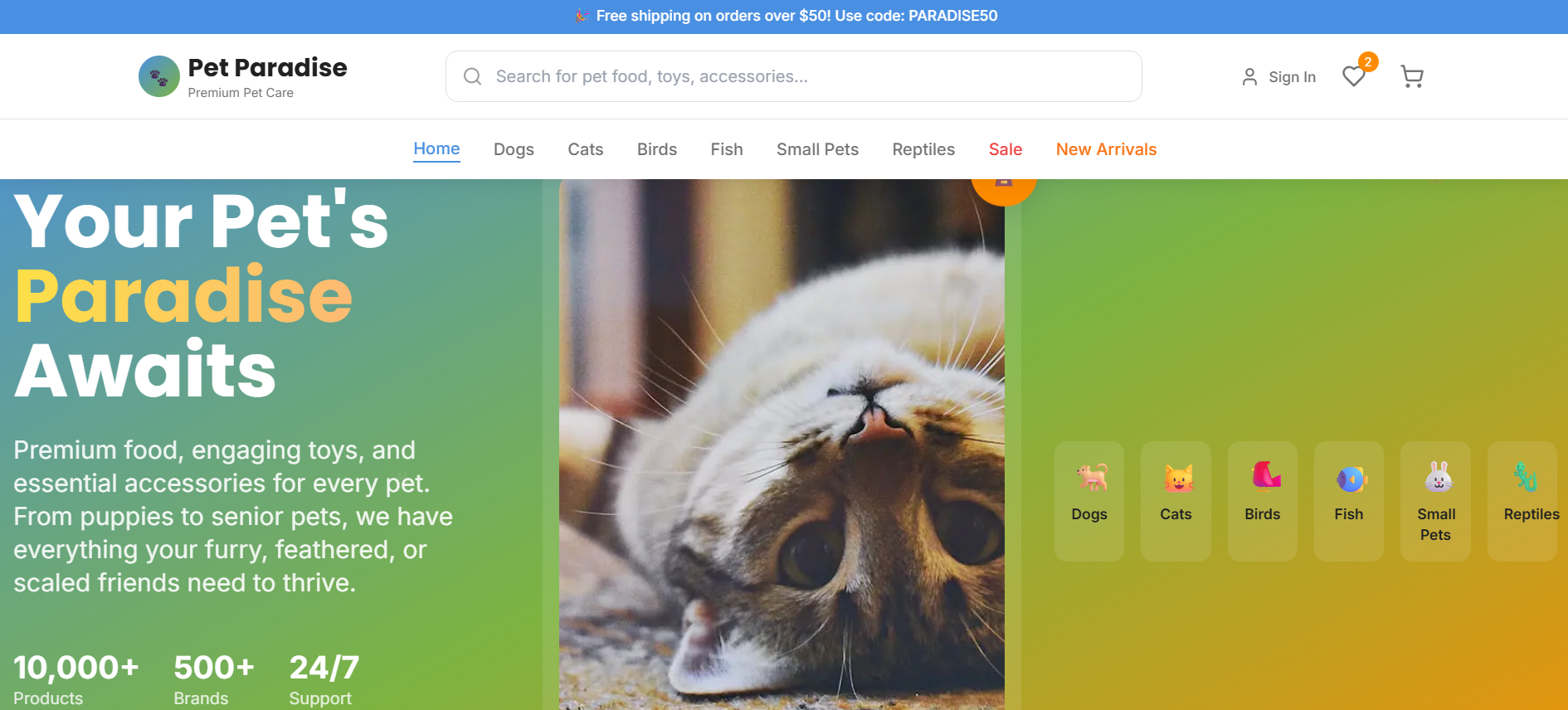The height and width of the screenshot is (710, 1568).
Task: Open the shopping cart icon
Action: [x=1411, y=76]
